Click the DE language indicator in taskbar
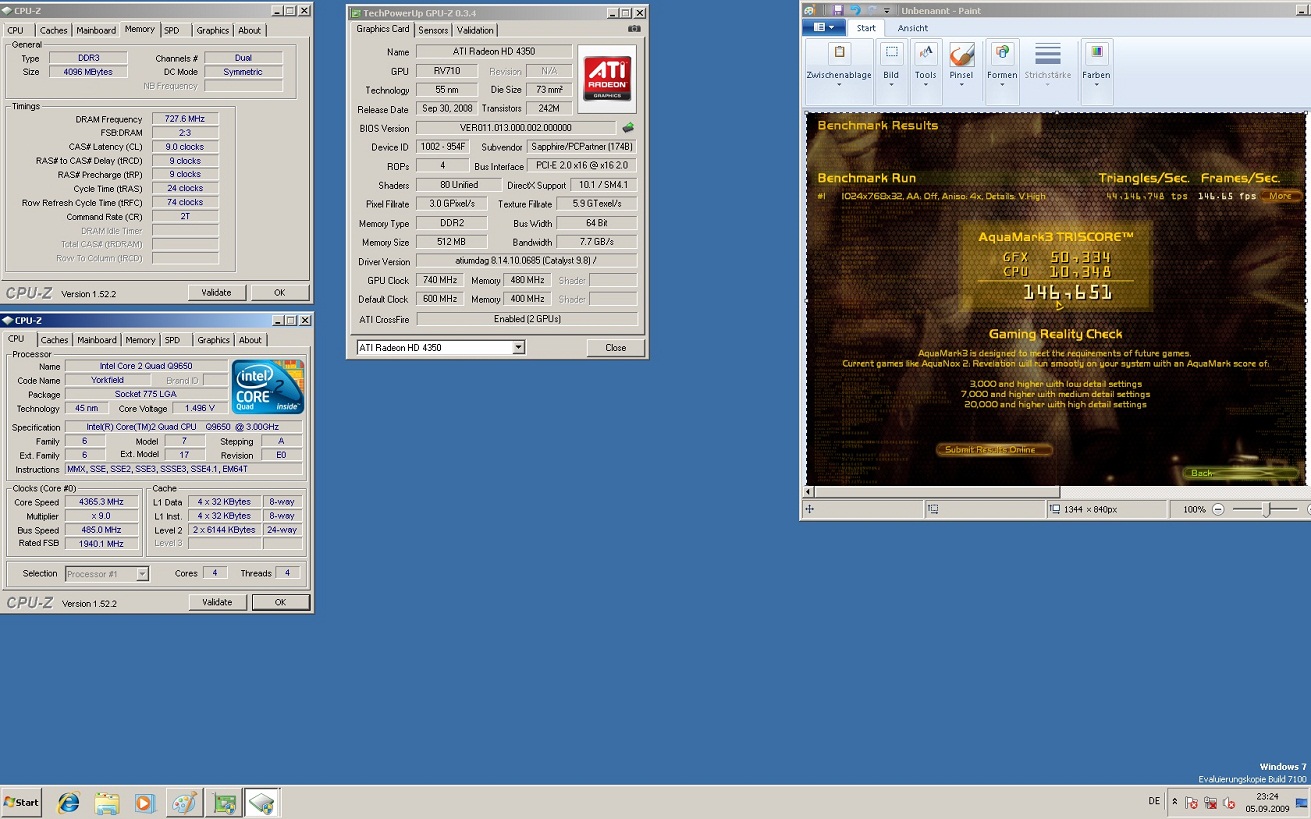This screenshot has width=1311, height=819. click(1155, 802)
